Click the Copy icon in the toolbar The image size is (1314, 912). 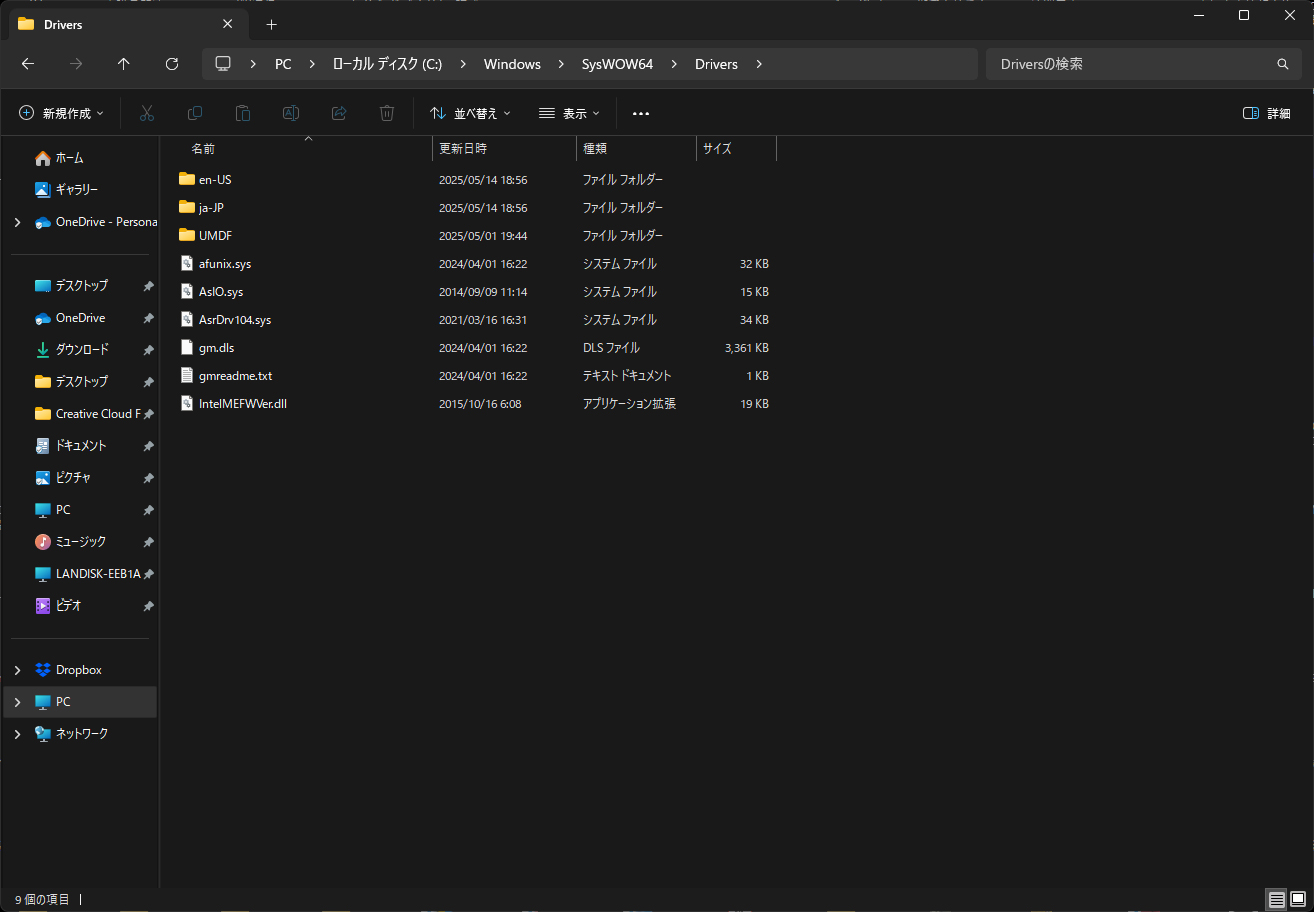coord(195,113)
